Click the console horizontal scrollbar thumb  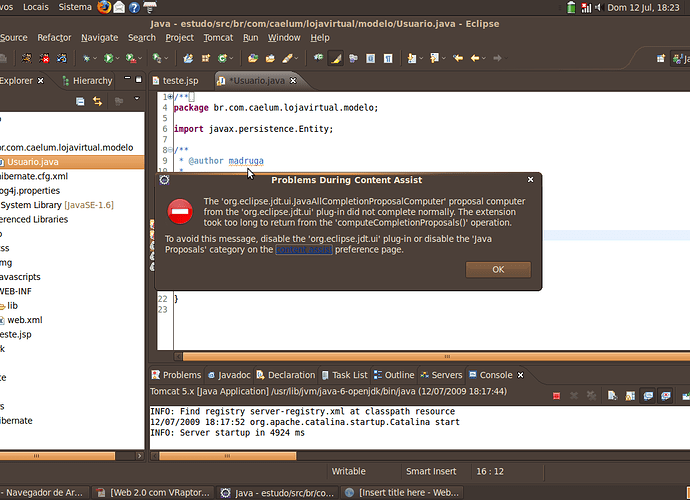point(228,456)
